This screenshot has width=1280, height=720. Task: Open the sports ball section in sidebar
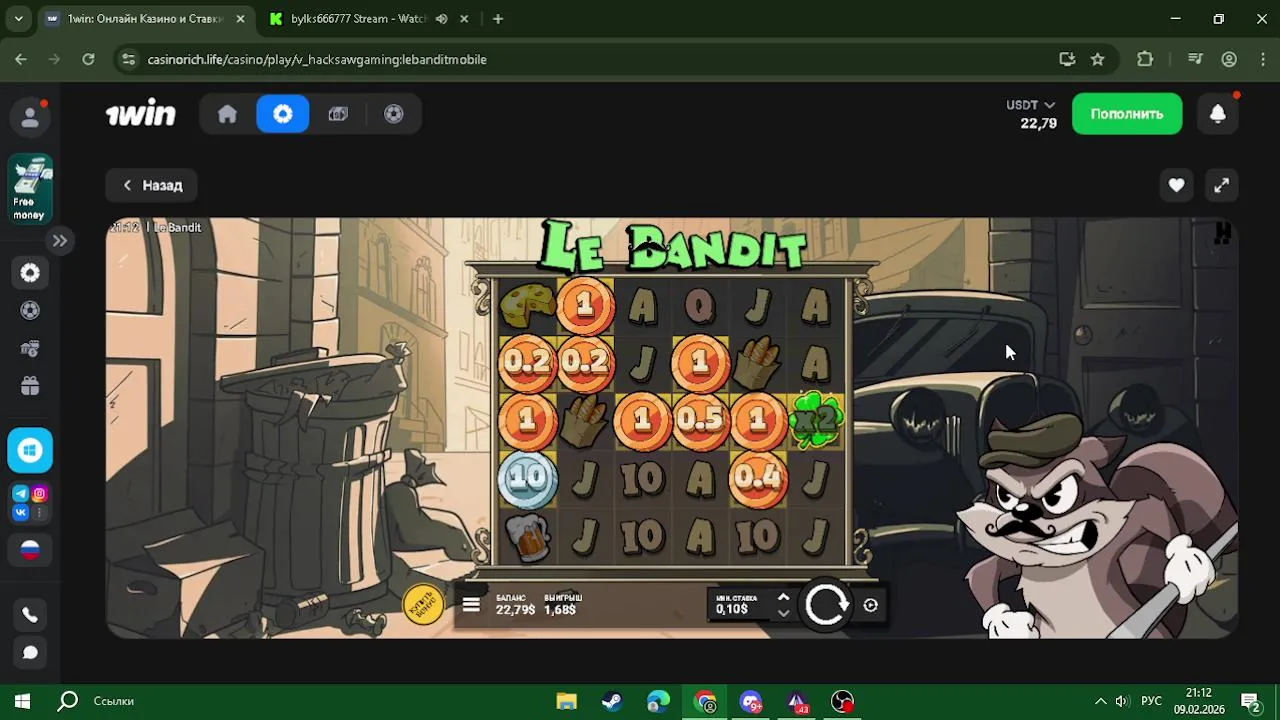coord(30,310)
